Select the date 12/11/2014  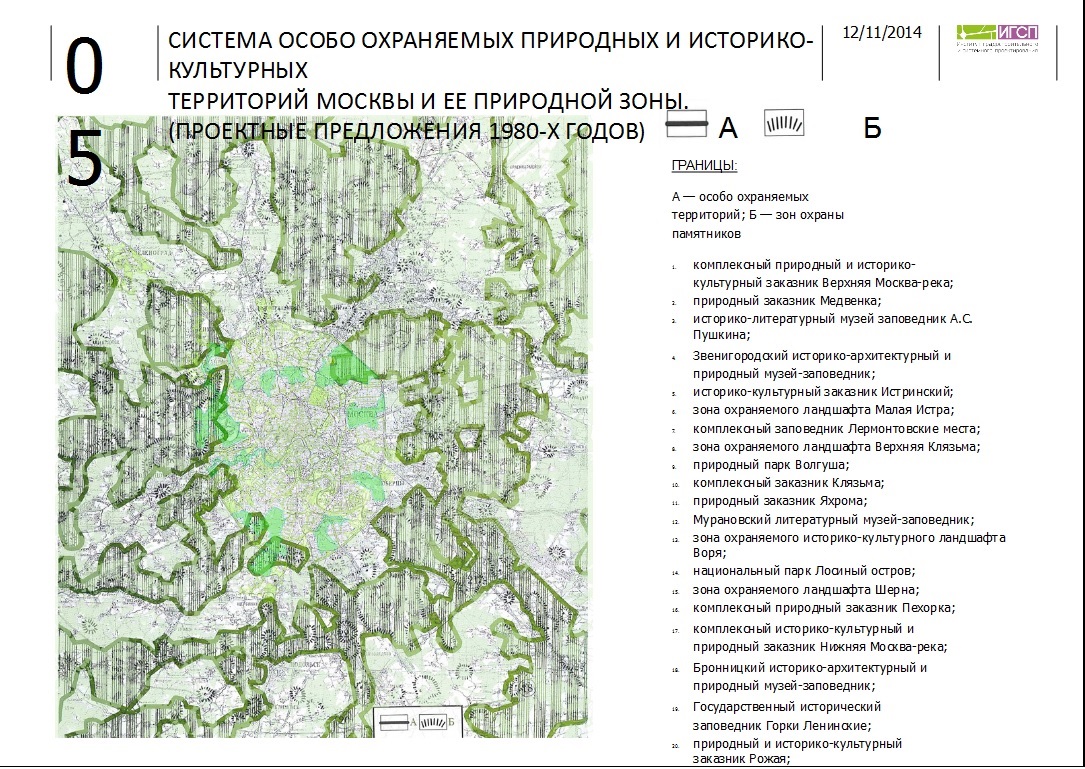[x=882, y=32]
